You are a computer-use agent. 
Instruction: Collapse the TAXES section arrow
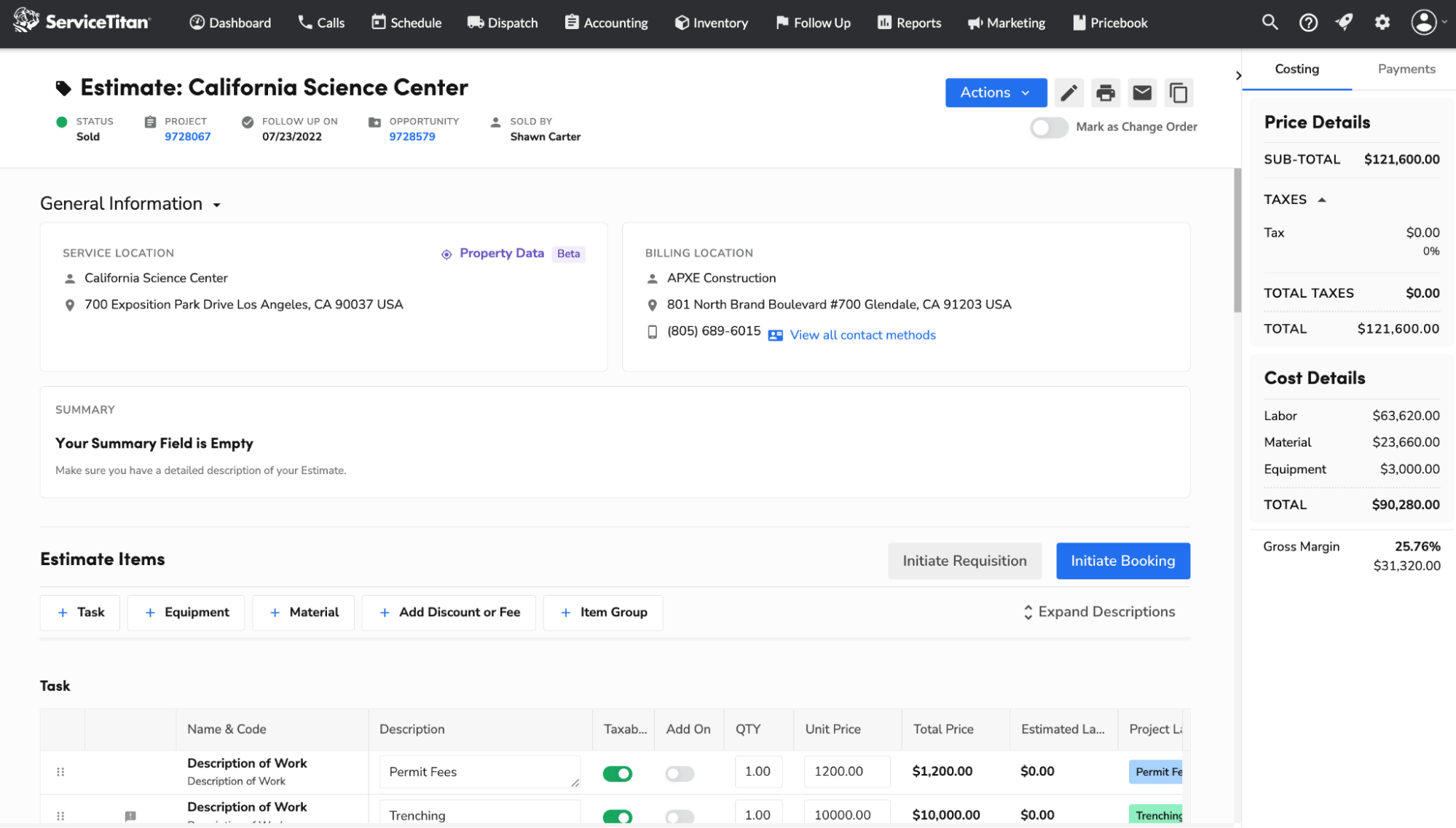(x=1321, y=200)
